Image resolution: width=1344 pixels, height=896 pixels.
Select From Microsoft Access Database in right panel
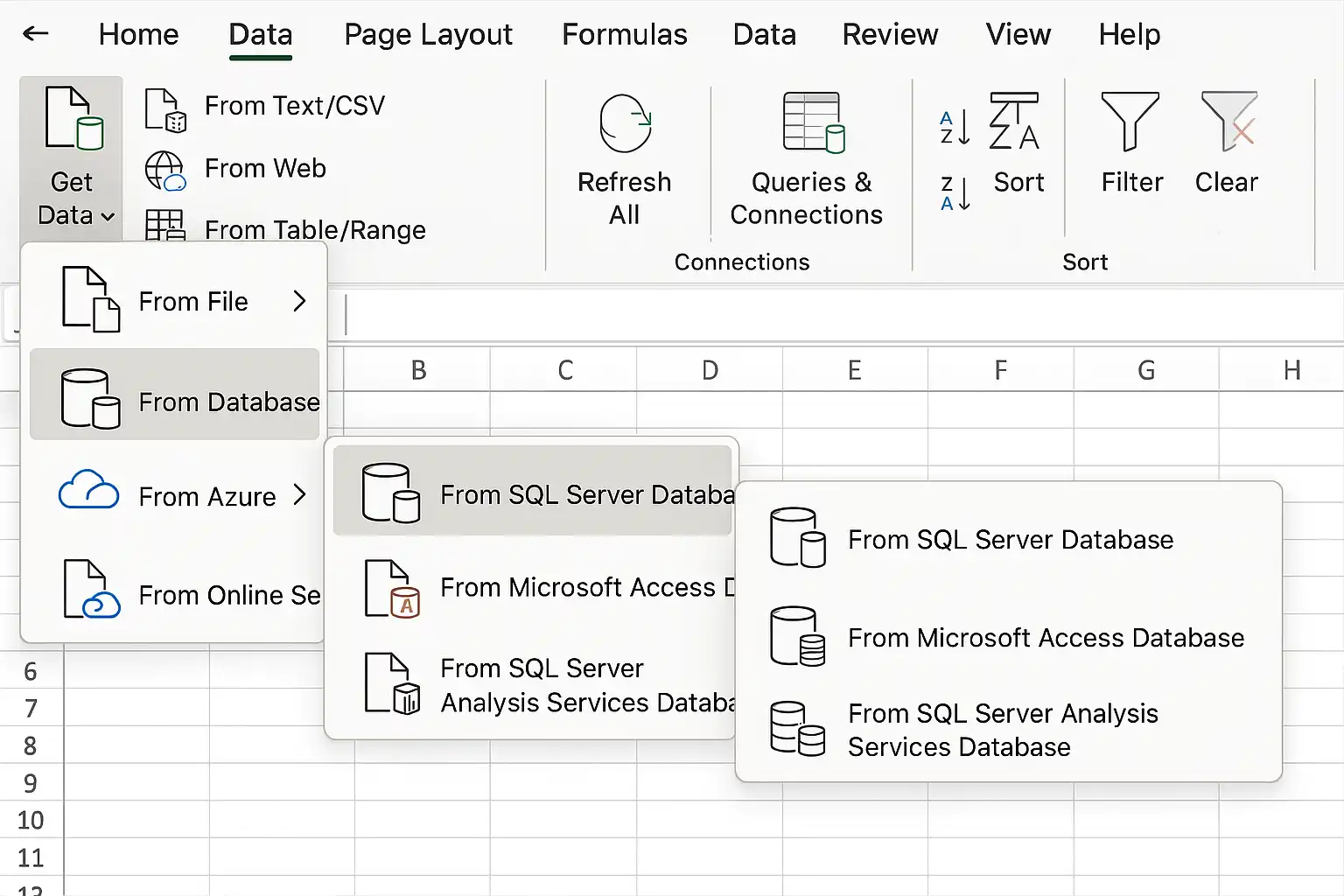[1008, 637]
